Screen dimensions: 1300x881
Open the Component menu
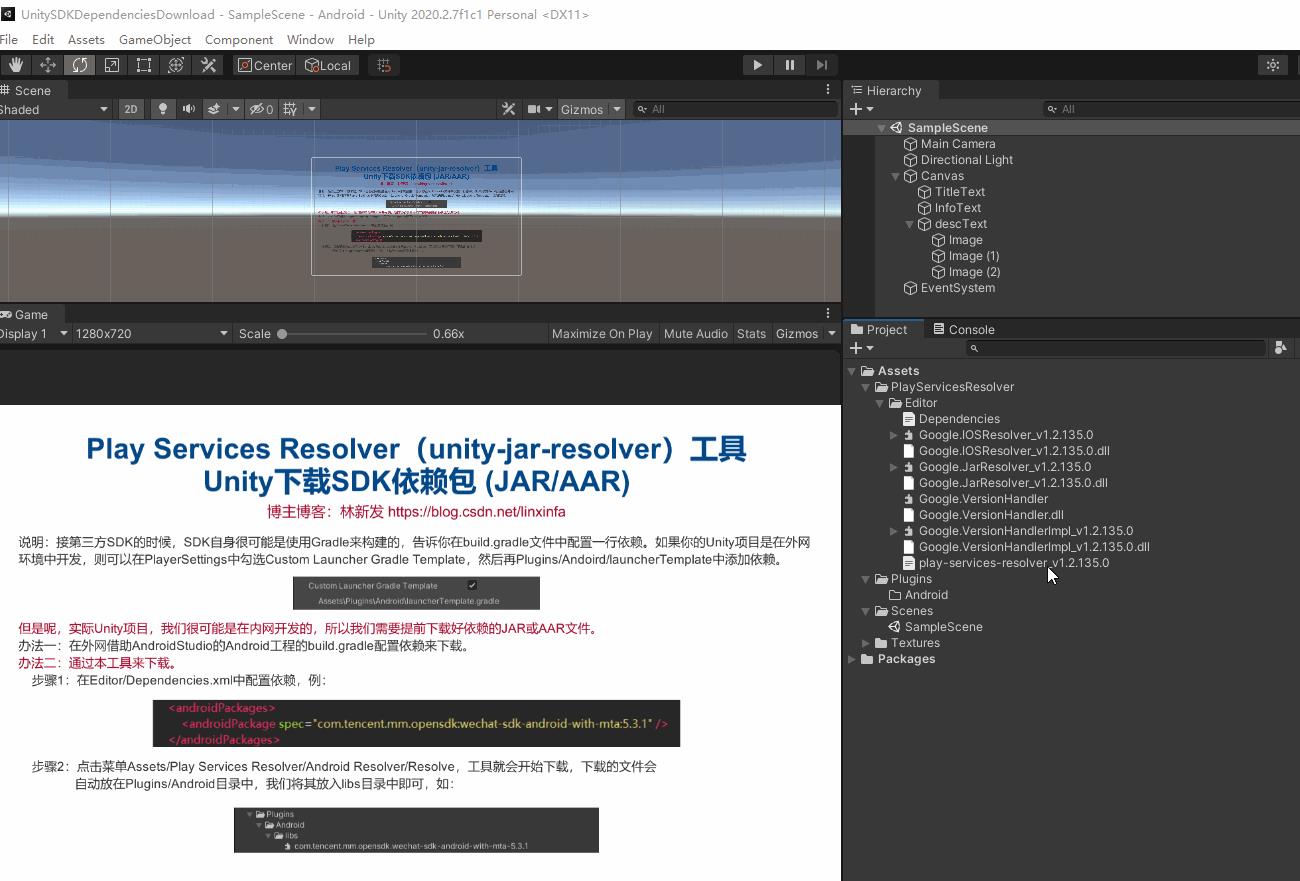pos(239,39)
